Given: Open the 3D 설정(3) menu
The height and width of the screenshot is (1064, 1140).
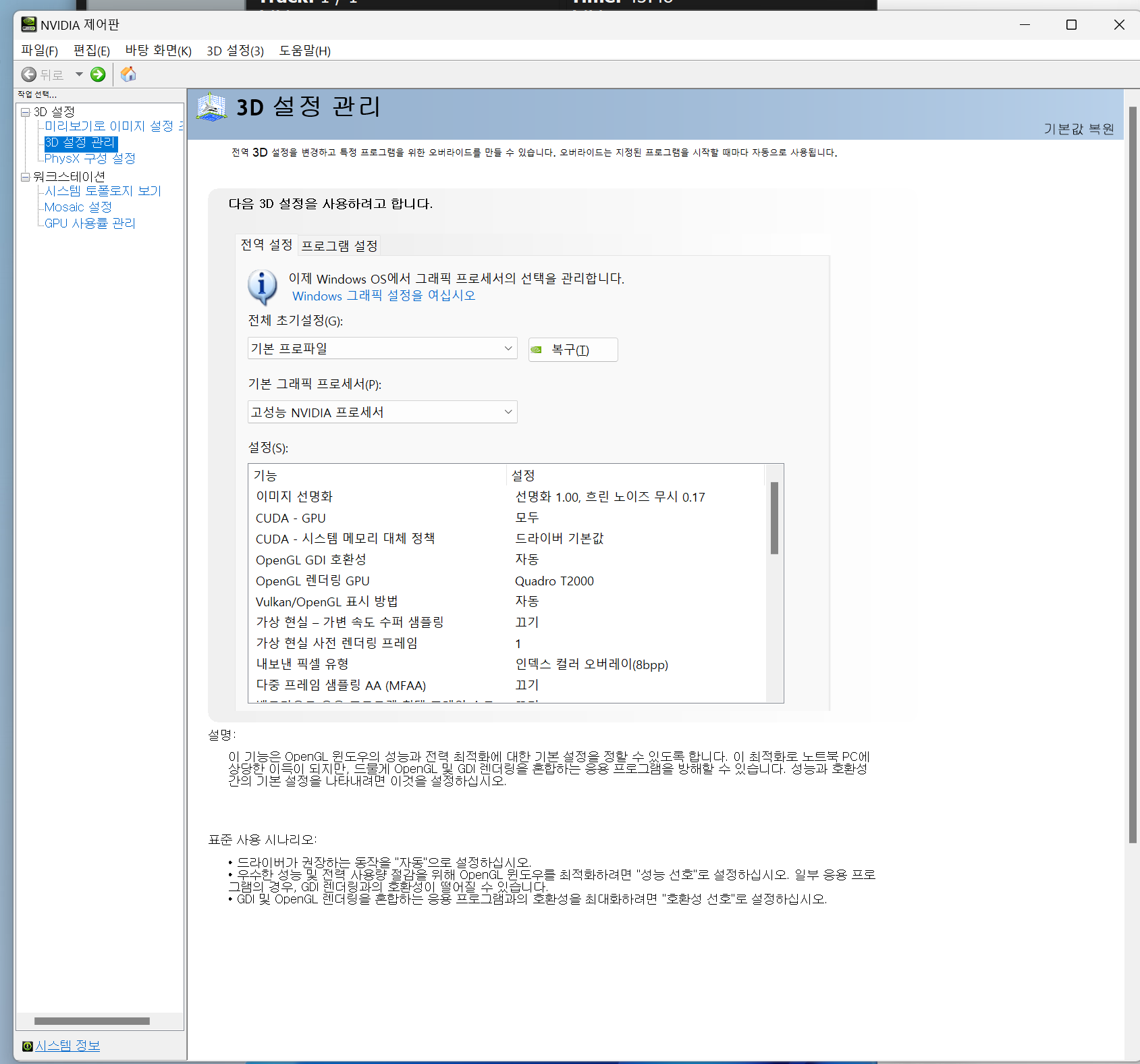Looking at the screenshot, I should (x=235, y=51).
